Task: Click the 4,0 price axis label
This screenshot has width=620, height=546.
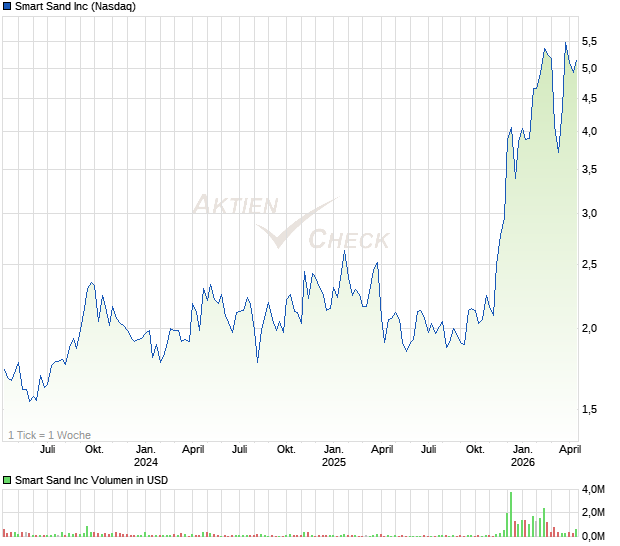Action: (589, 131)
